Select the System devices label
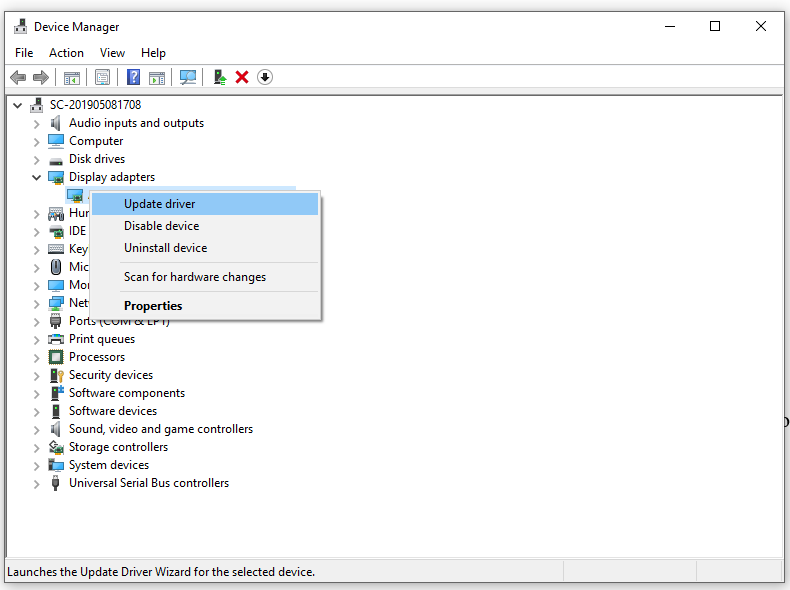The image size is (790, 590). coord(109,465)
